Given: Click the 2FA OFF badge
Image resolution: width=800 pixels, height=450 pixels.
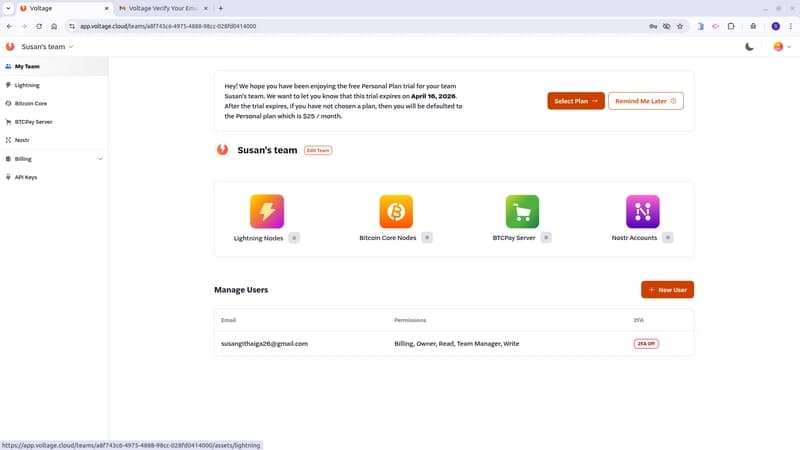Looking at the screenshot, I should pos(646,344).
